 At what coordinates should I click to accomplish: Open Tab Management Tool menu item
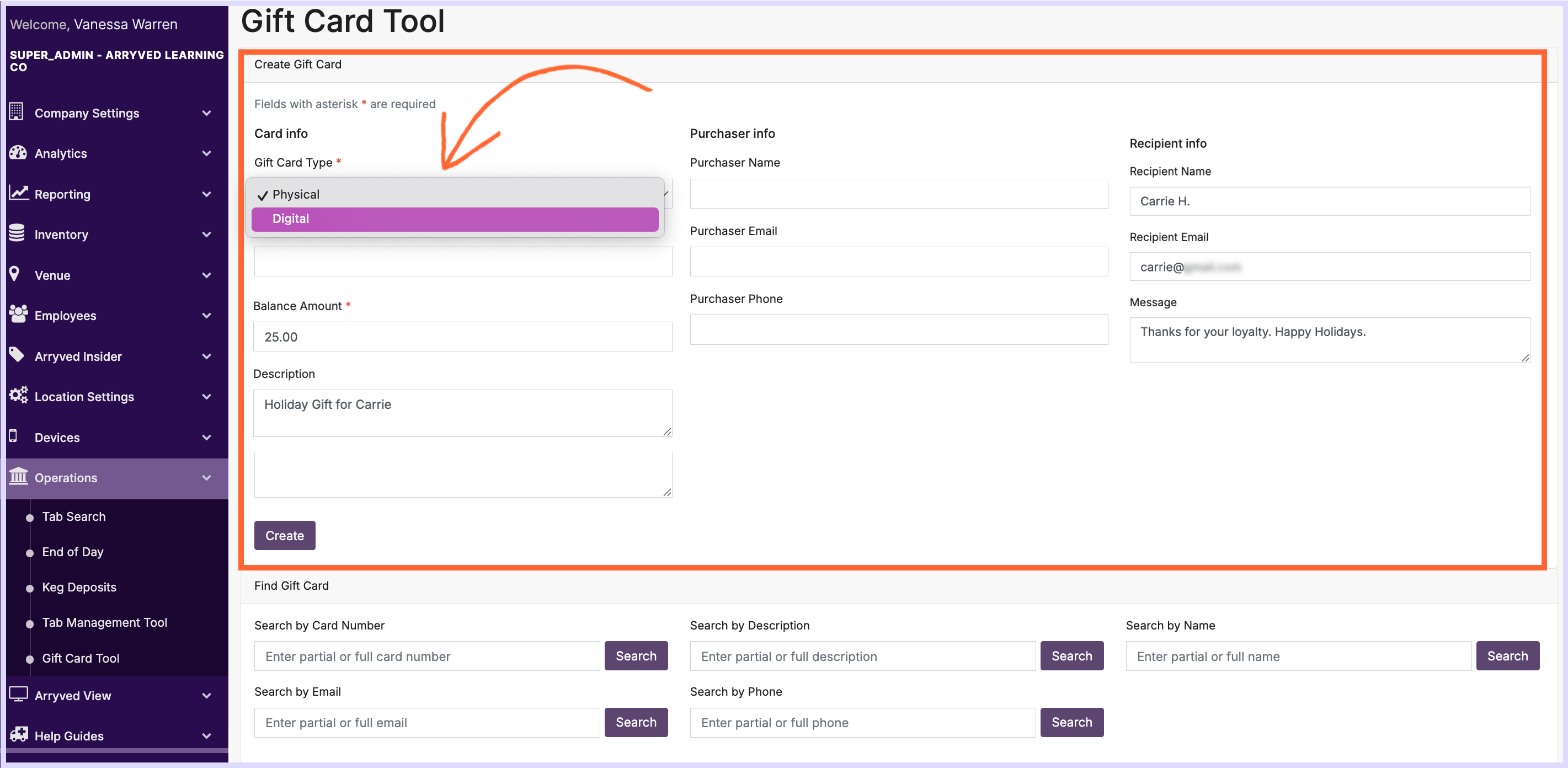(104, 622)
